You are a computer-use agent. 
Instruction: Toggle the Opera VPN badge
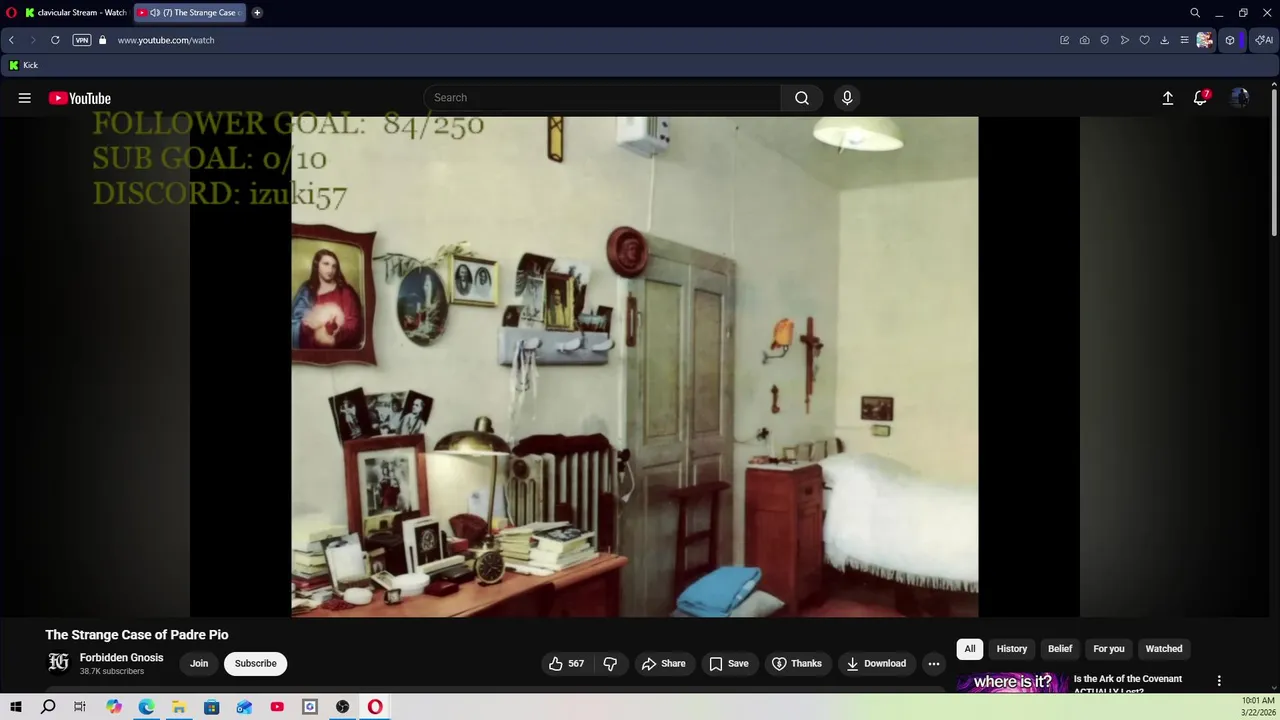(82, 40)
